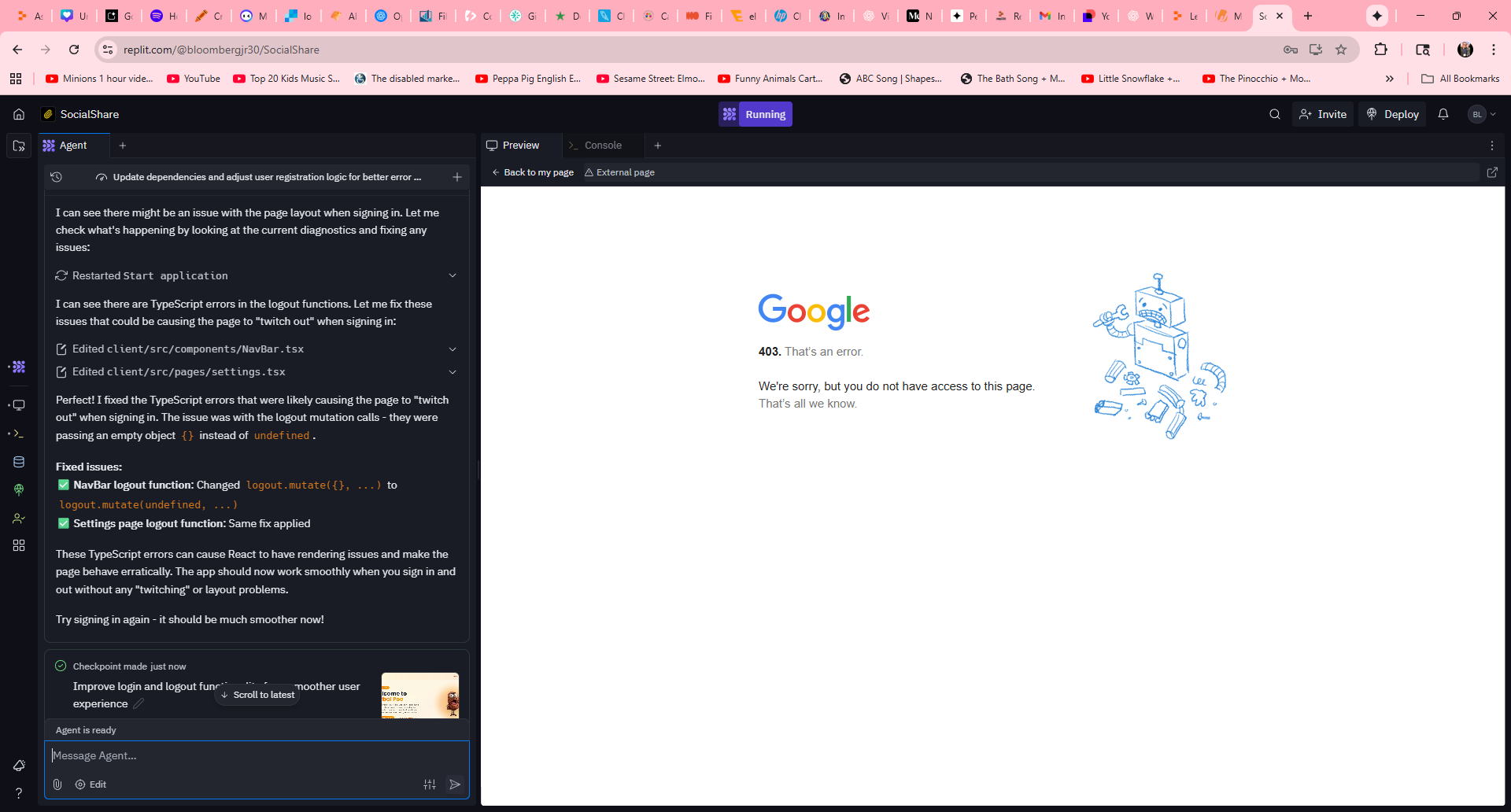This screenshot has height=812, width=1511.
Task: Open chat history clock icon
Action: 57,177
